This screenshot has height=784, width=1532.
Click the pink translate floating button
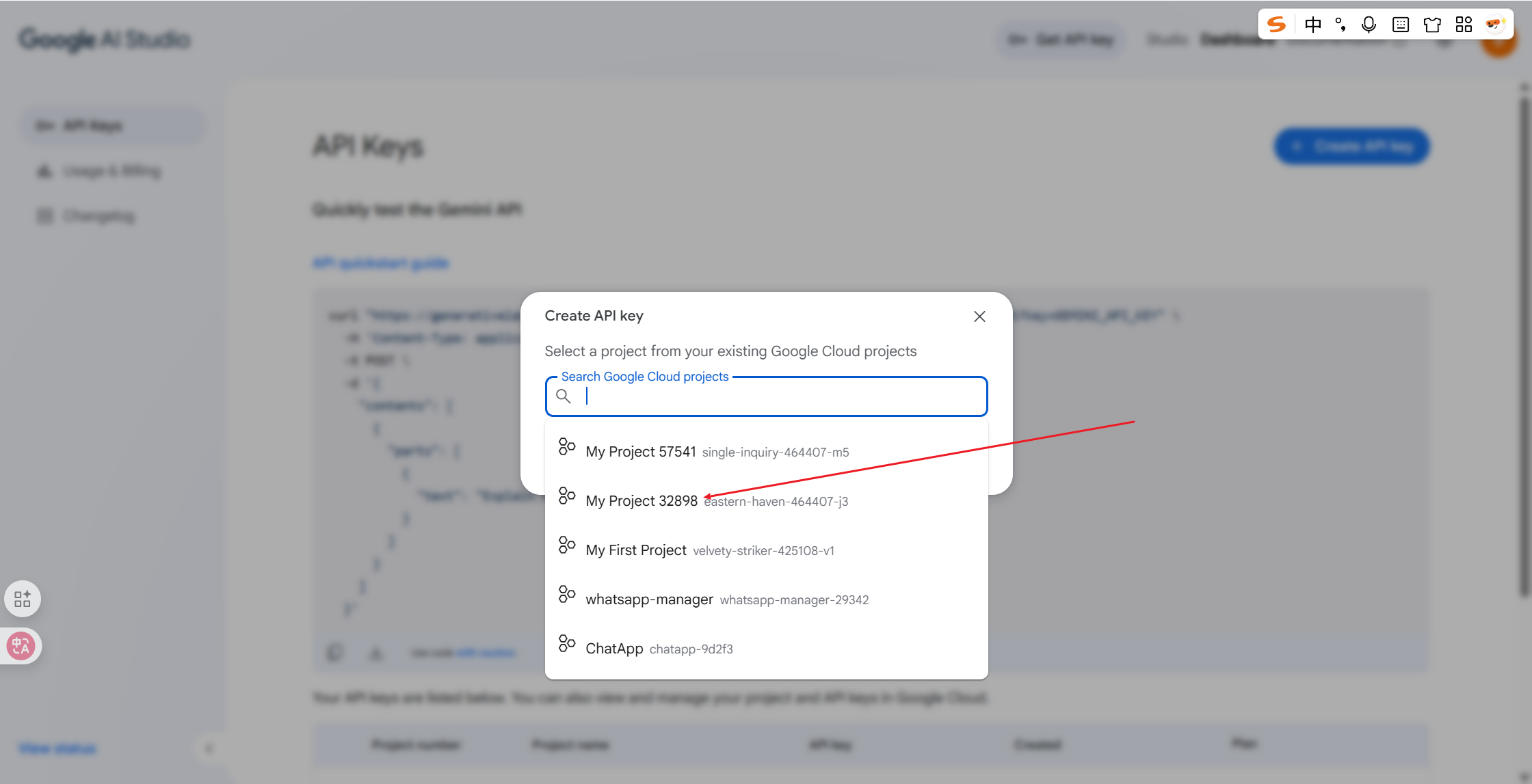point(21,646)
